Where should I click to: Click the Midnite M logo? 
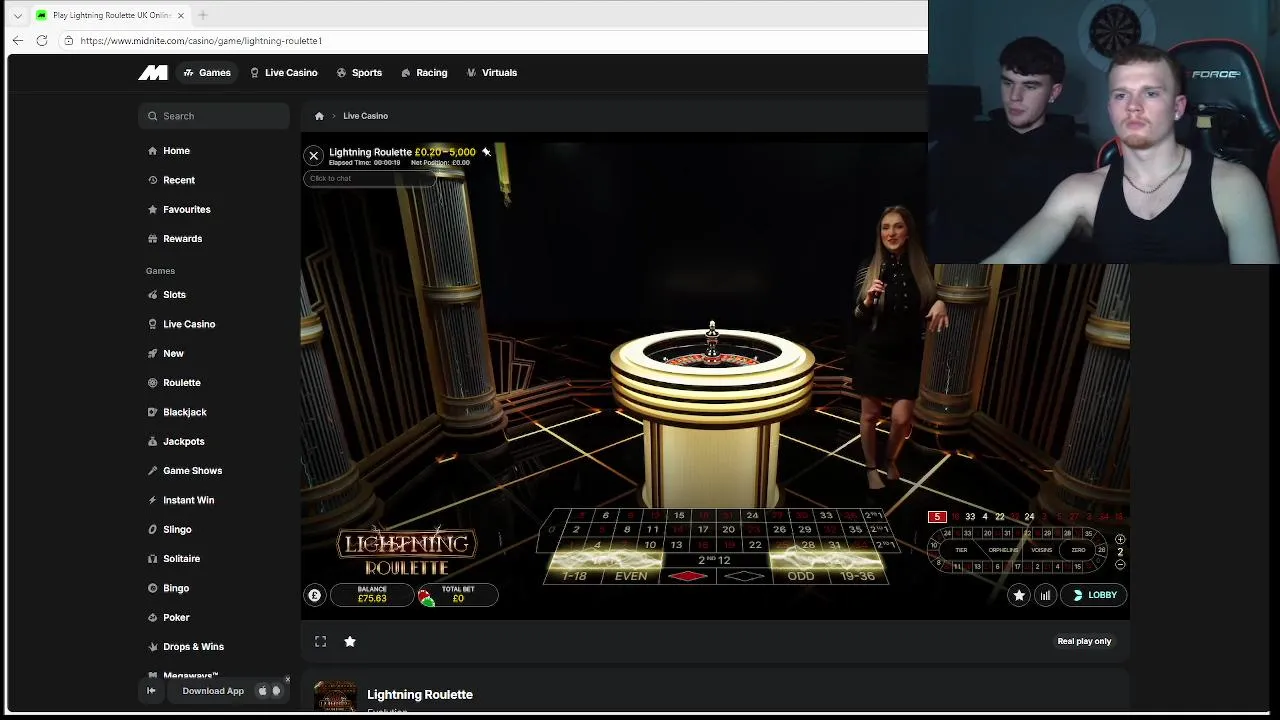[153, 72]
